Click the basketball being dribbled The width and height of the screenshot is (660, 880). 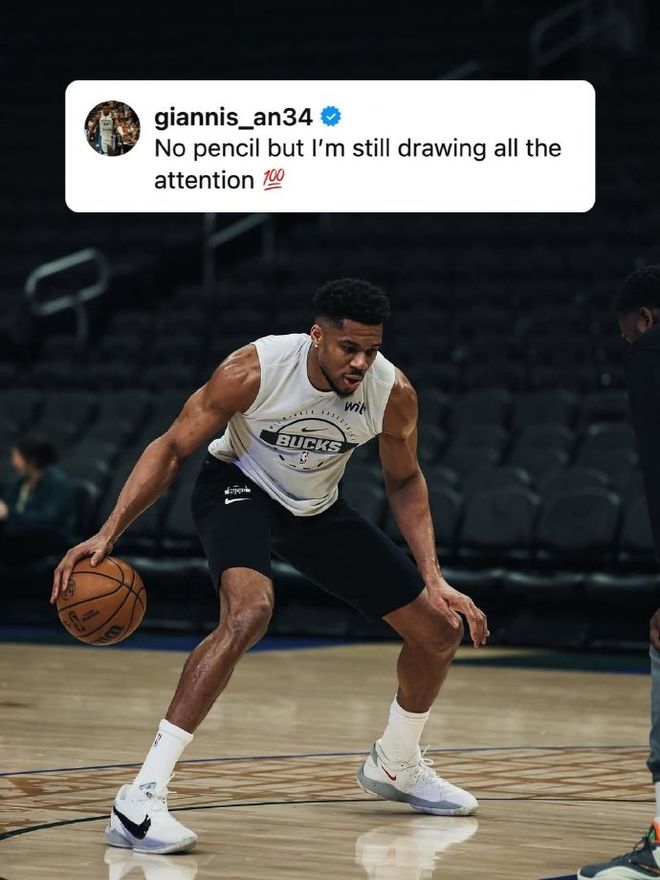[x=101, y=601]
